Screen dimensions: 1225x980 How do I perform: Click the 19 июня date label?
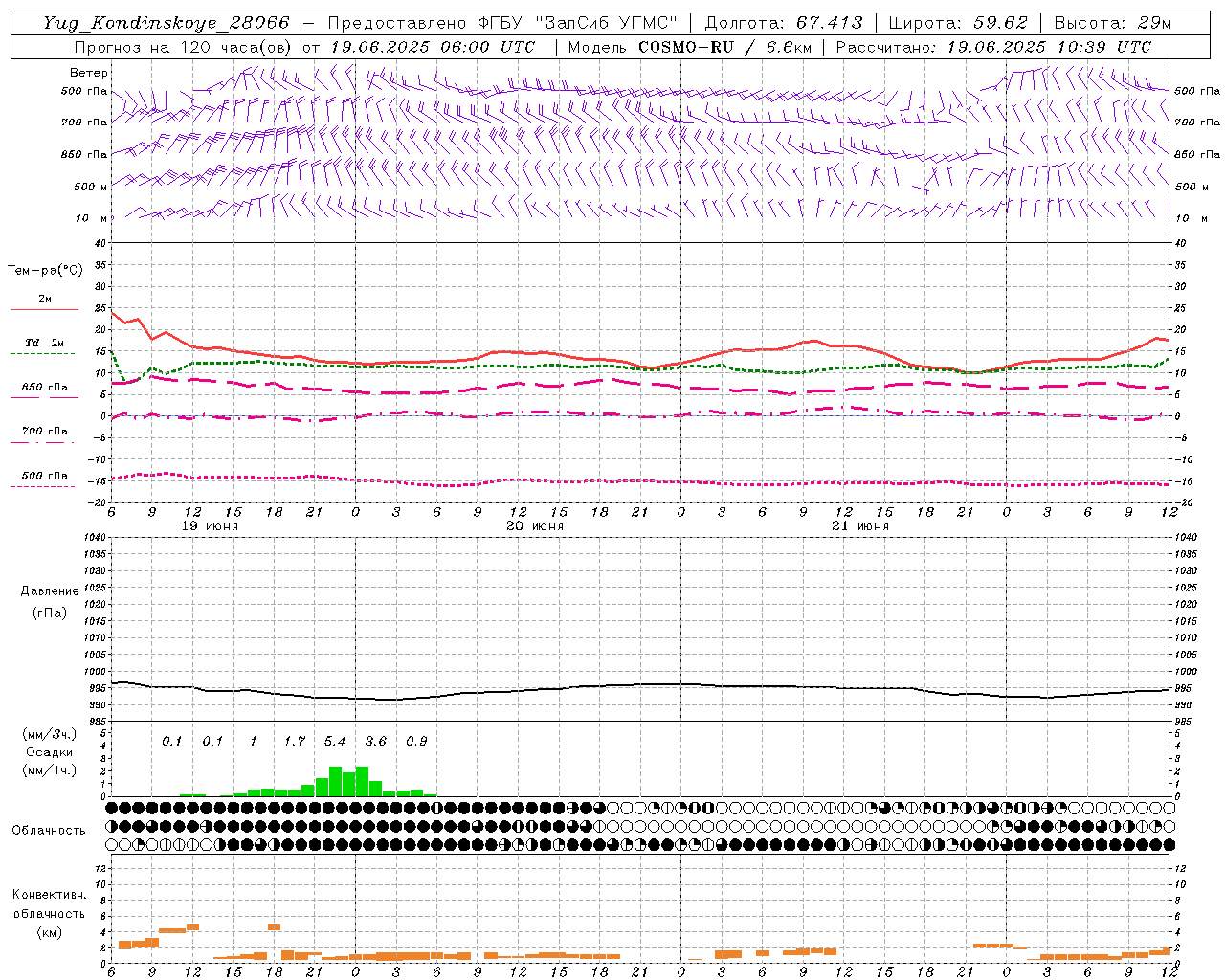(x=210, y=526)
